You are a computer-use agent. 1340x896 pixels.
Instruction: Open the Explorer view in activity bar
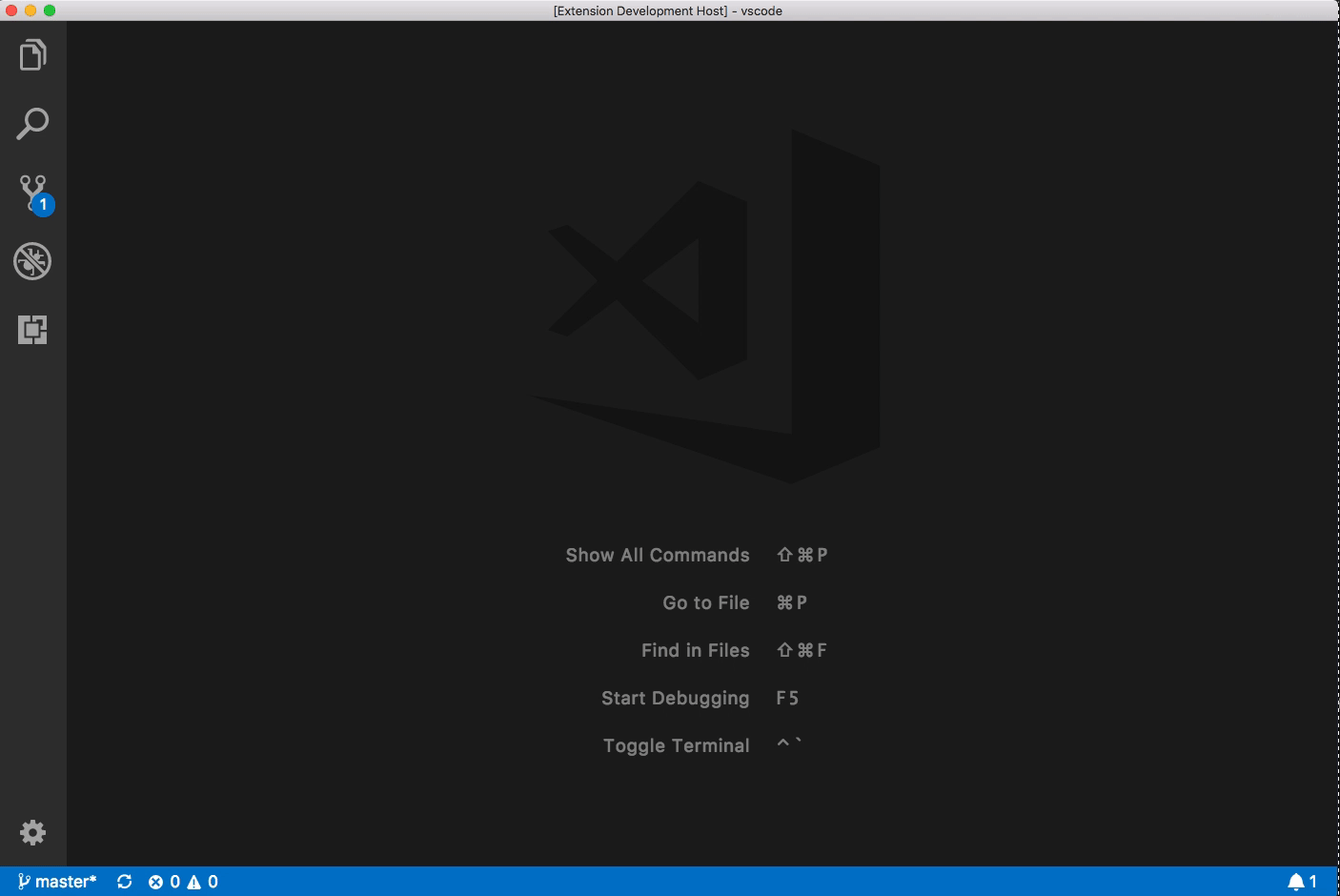point(32,55)
